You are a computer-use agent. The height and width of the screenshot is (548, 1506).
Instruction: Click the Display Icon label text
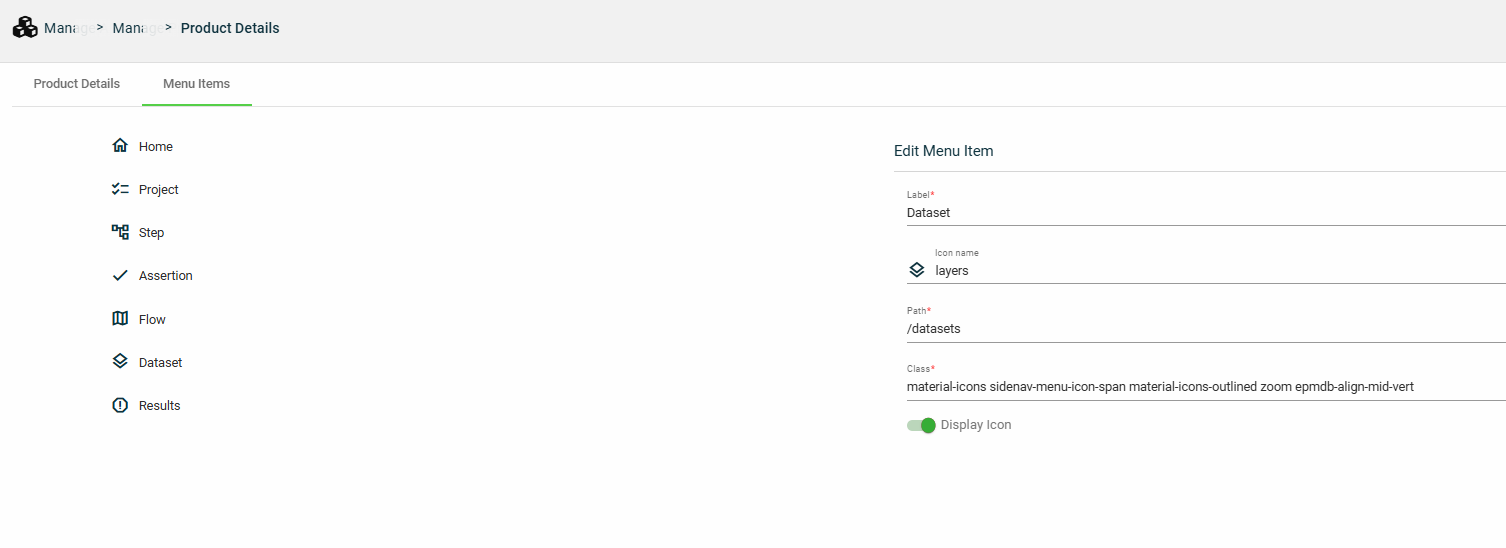pyautogui.click(x=976, y=425)
